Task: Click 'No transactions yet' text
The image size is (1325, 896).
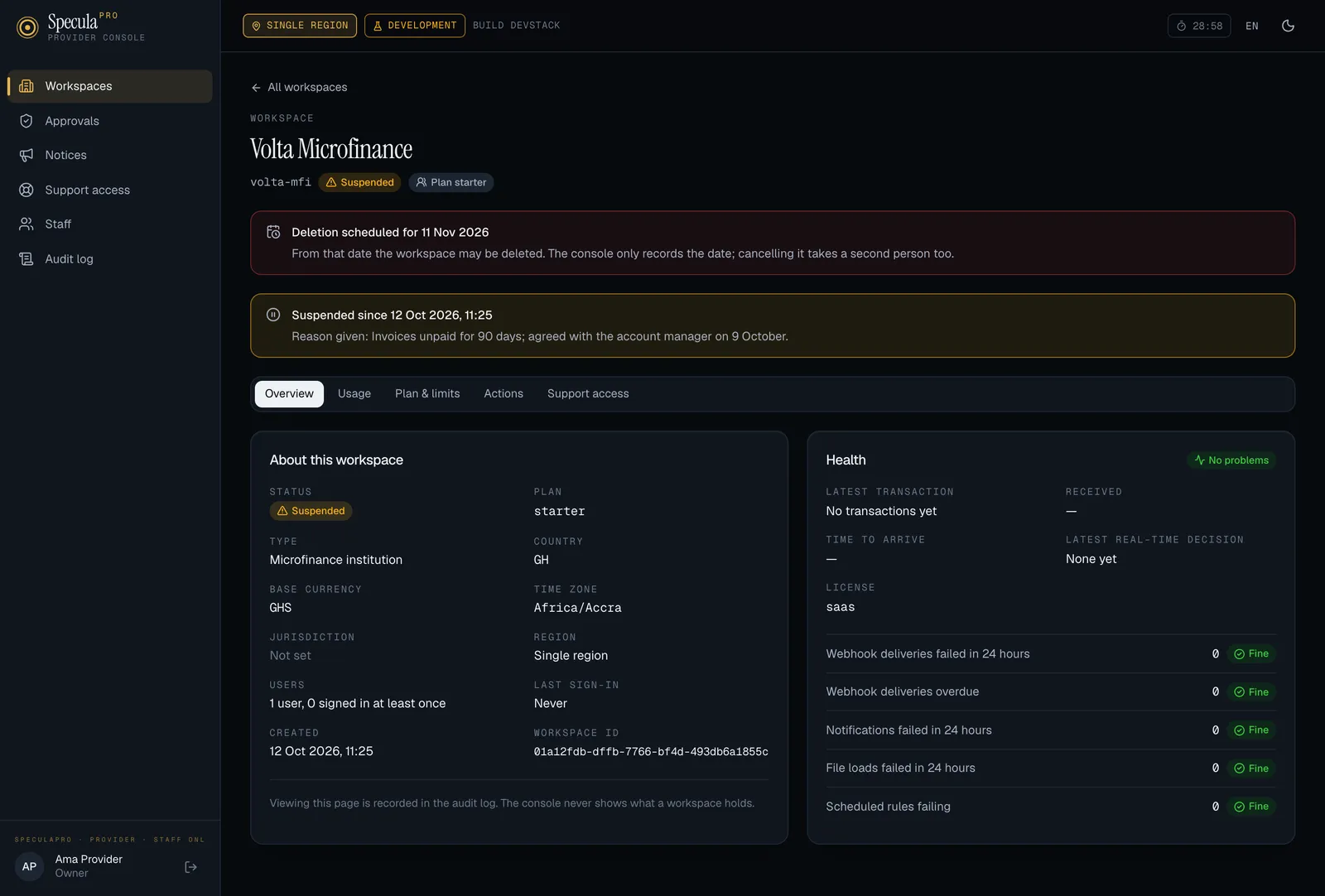Action: (x=881, y=512)
